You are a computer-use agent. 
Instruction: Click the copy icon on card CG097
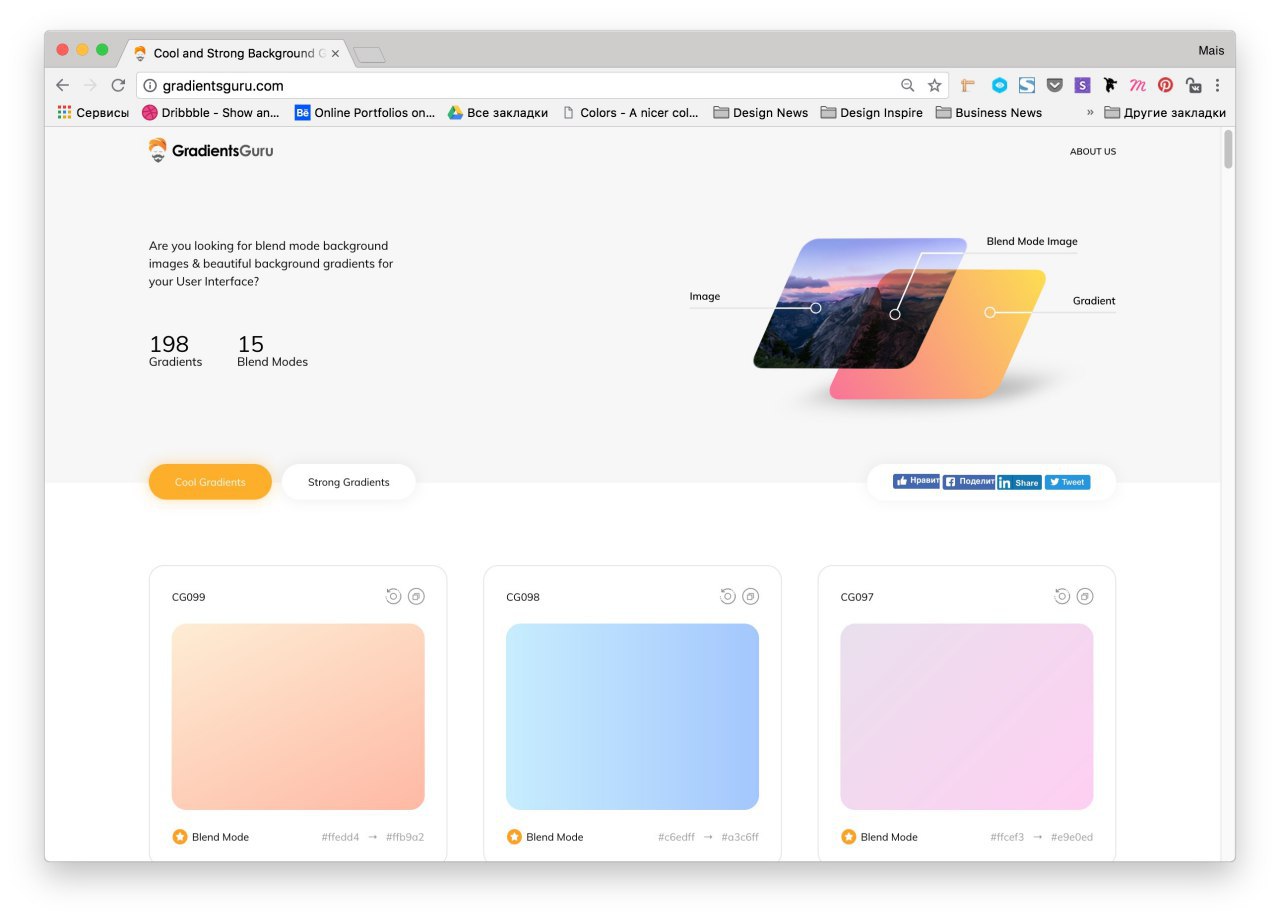(1085, 596)
